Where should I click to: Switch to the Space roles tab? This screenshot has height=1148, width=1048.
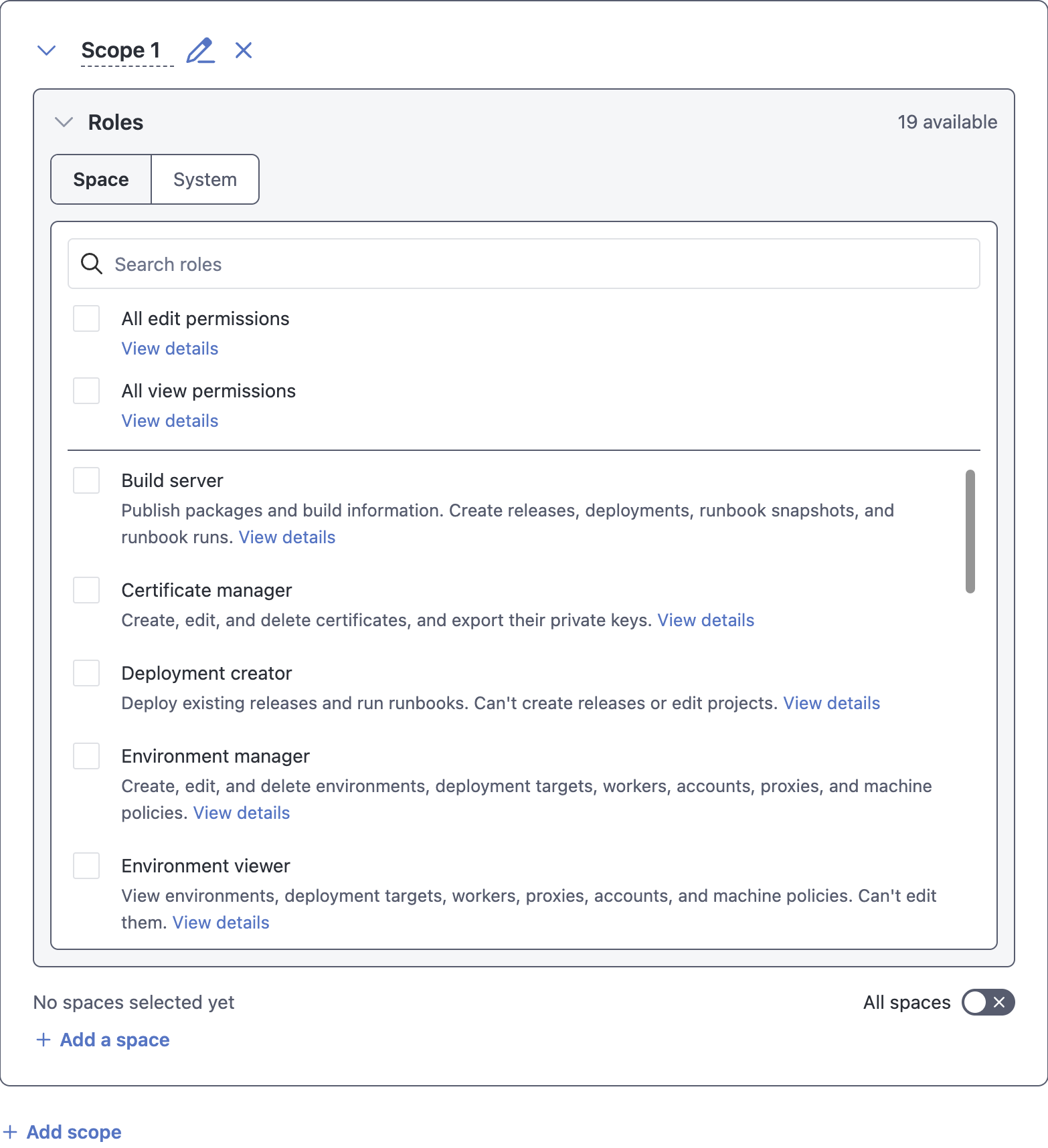(101, 179)
